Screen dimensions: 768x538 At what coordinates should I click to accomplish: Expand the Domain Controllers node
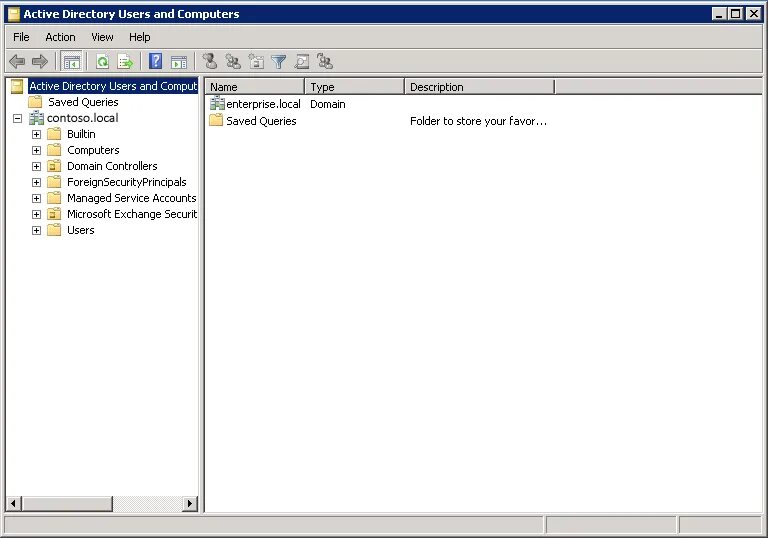36,167
